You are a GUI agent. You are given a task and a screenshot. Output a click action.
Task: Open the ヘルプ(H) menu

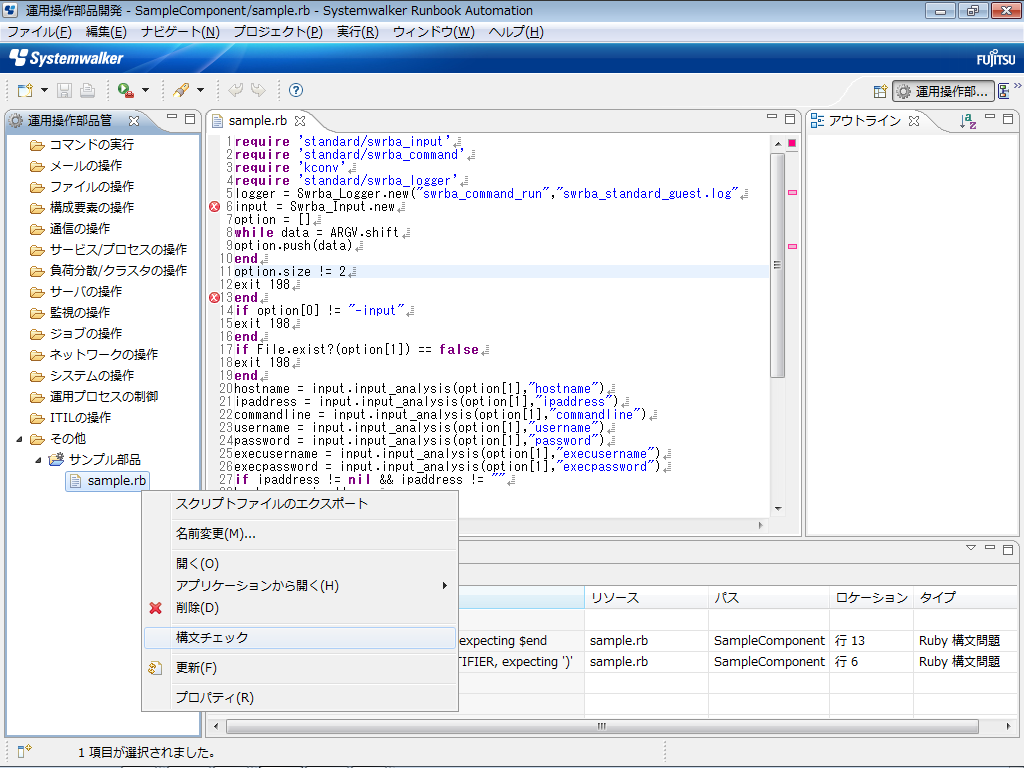coord(516,32)
